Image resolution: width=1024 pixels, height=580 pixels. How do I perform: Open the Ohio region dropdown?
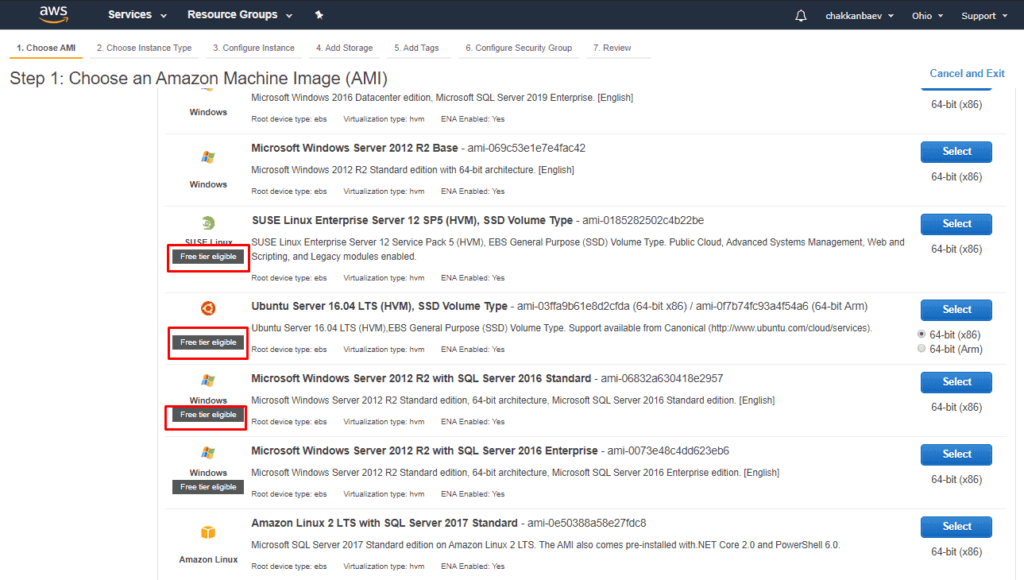pyautogui.click(x=927, y=16)
